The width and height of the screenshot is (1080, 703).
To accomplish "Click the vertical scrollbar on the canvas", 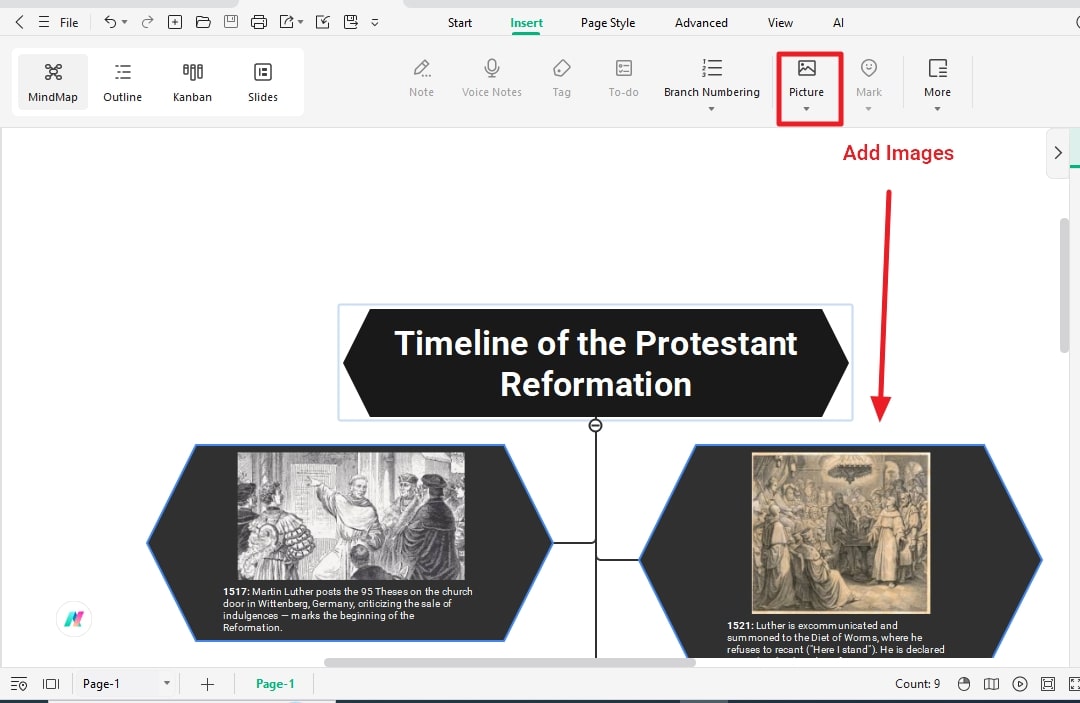I will (x=1064, y=285).
